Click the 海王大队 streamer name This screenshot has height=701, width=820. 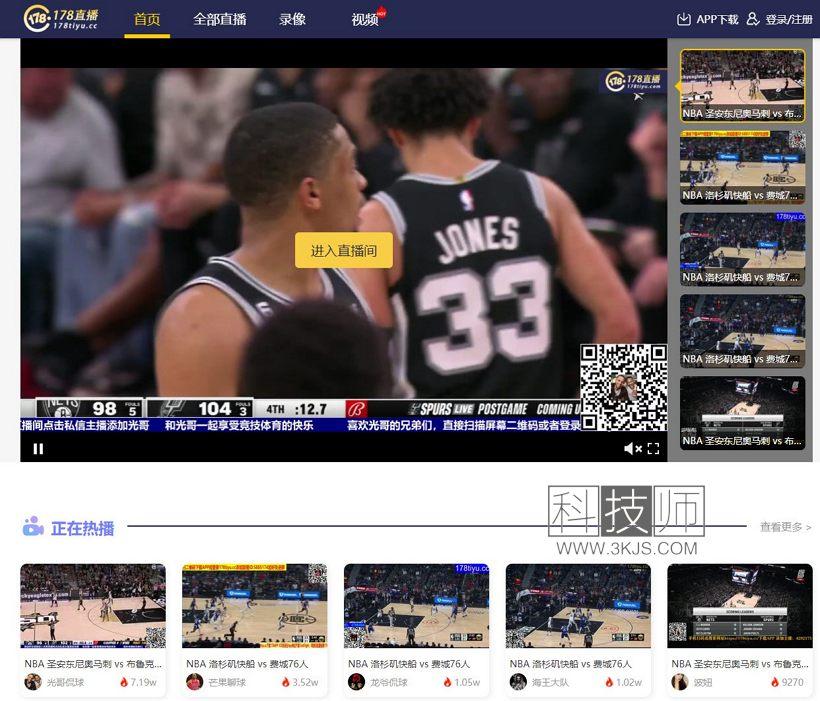coord(550,682)
